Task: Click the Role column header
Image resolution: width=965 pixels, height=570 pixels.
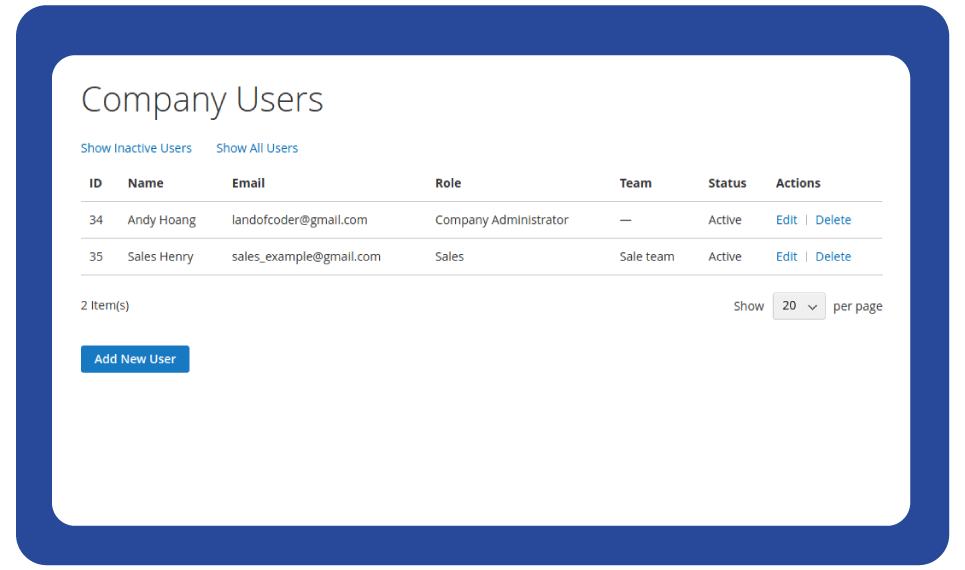Action: (x=448, y=183)
